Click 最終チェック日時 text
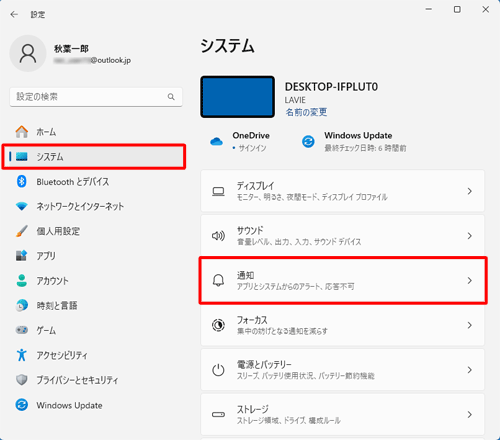Viewport: 500px width, 440px height. [365, 148]
